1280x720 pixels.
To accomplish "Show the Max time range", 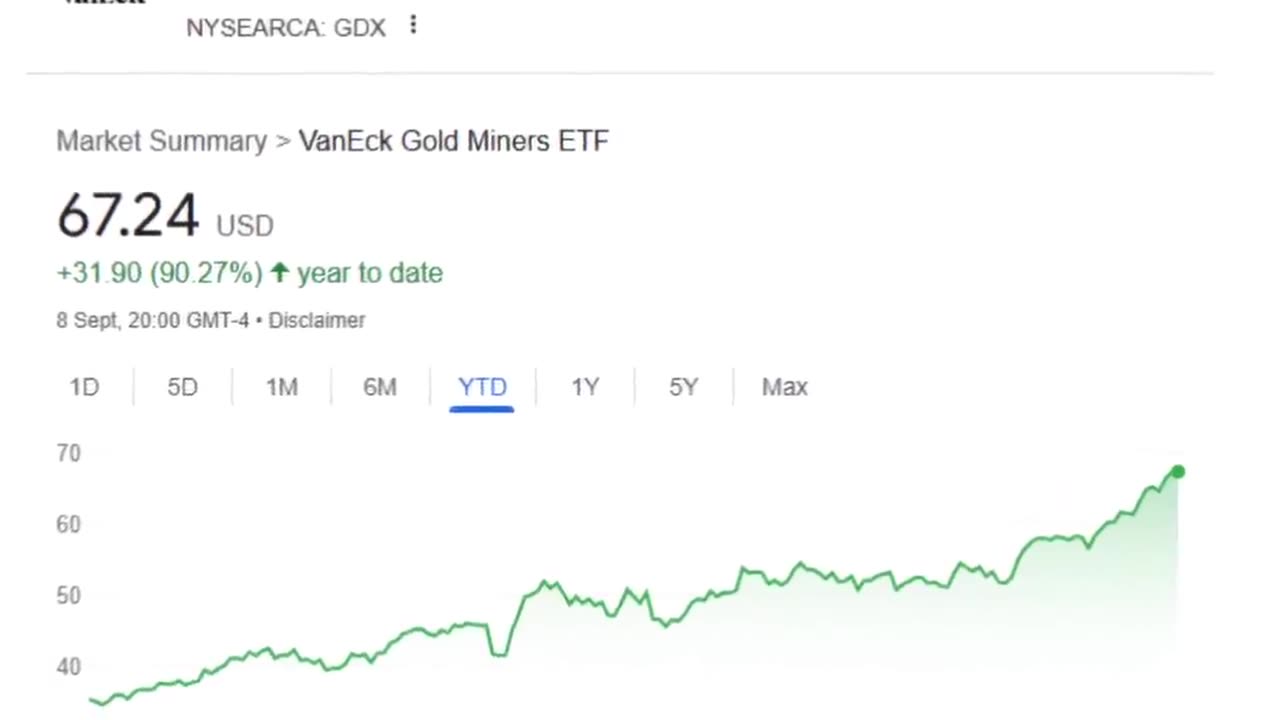I will [x=784, y=387].
